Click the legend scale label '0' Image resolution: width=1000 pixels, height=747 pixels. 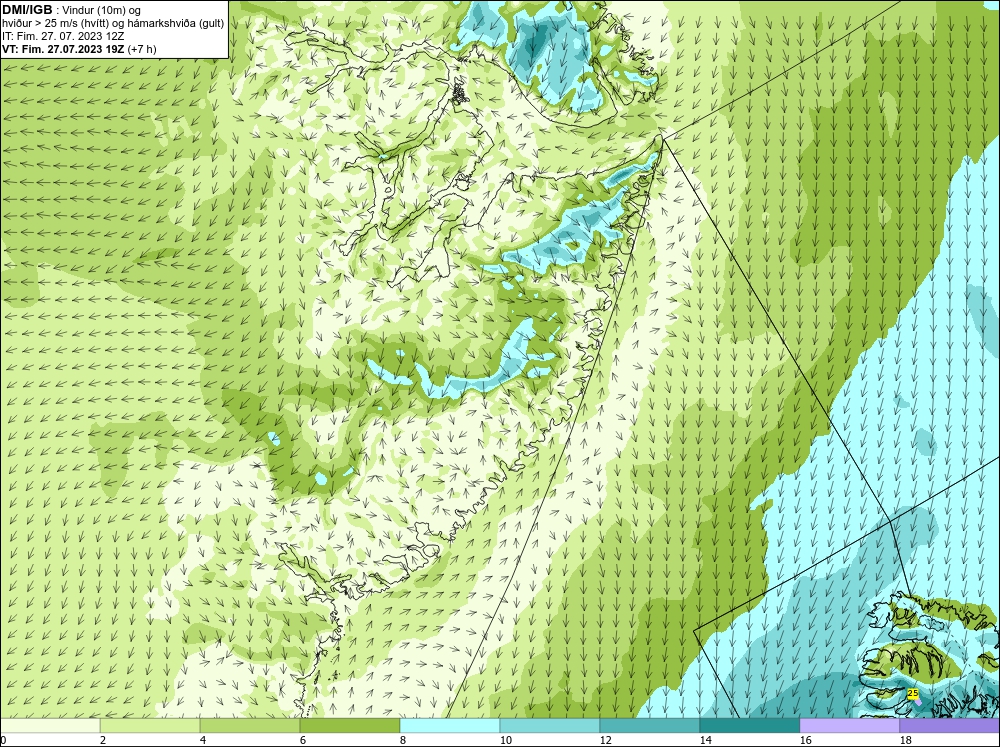pyautogui.click(x=3, y=740)
